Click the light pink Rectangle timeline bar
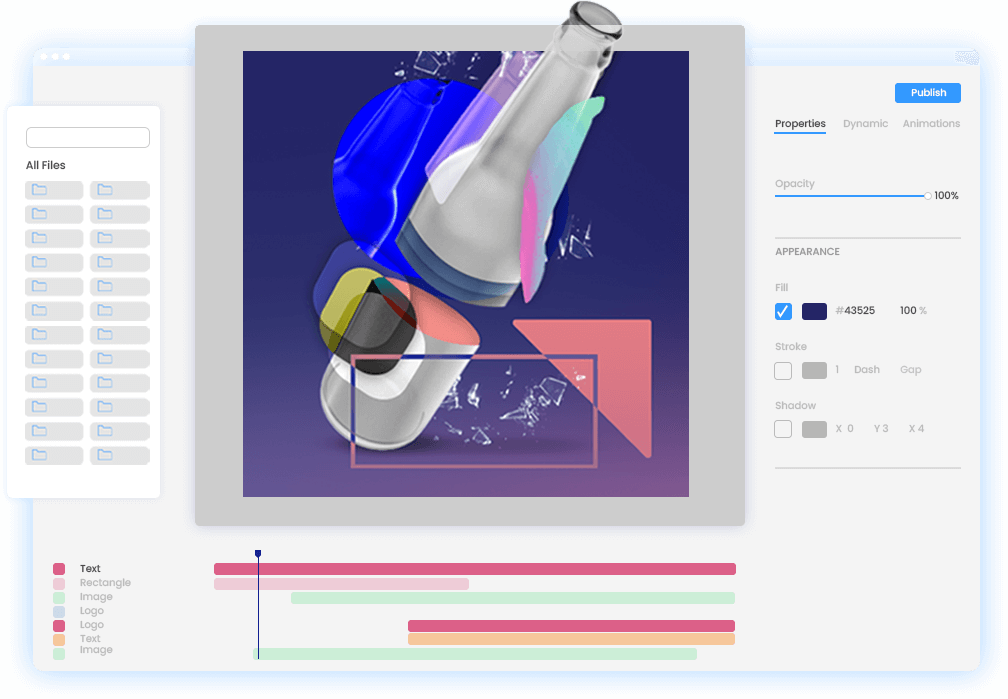The height and width of the screenshot is (699, 1008). click(341, 584)
